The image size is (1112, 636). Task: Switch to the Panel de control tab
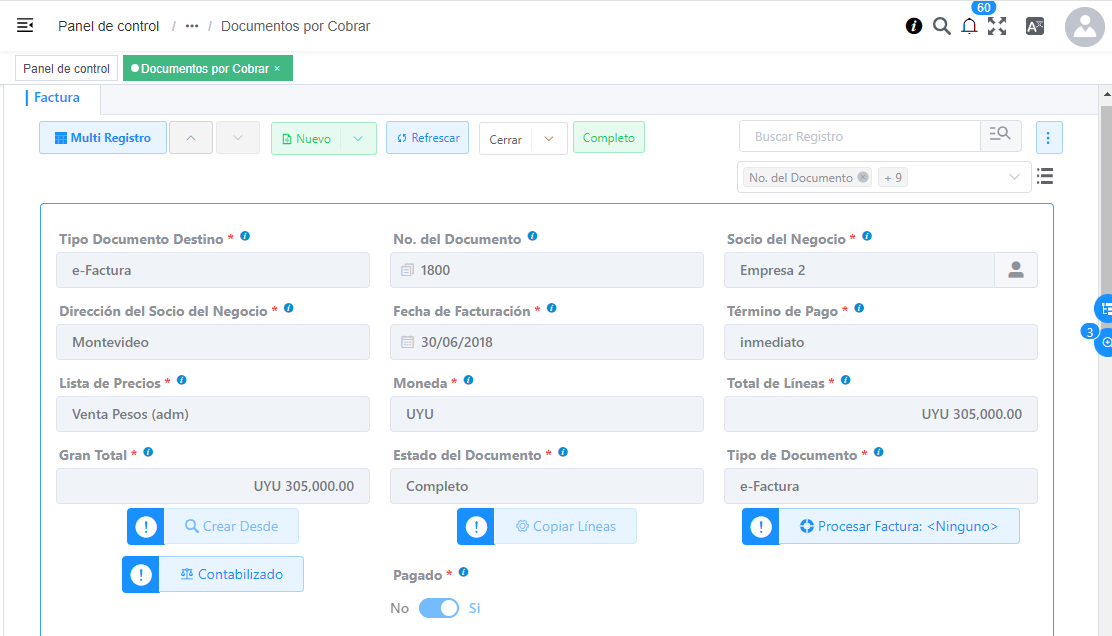[x=66, y=69]
